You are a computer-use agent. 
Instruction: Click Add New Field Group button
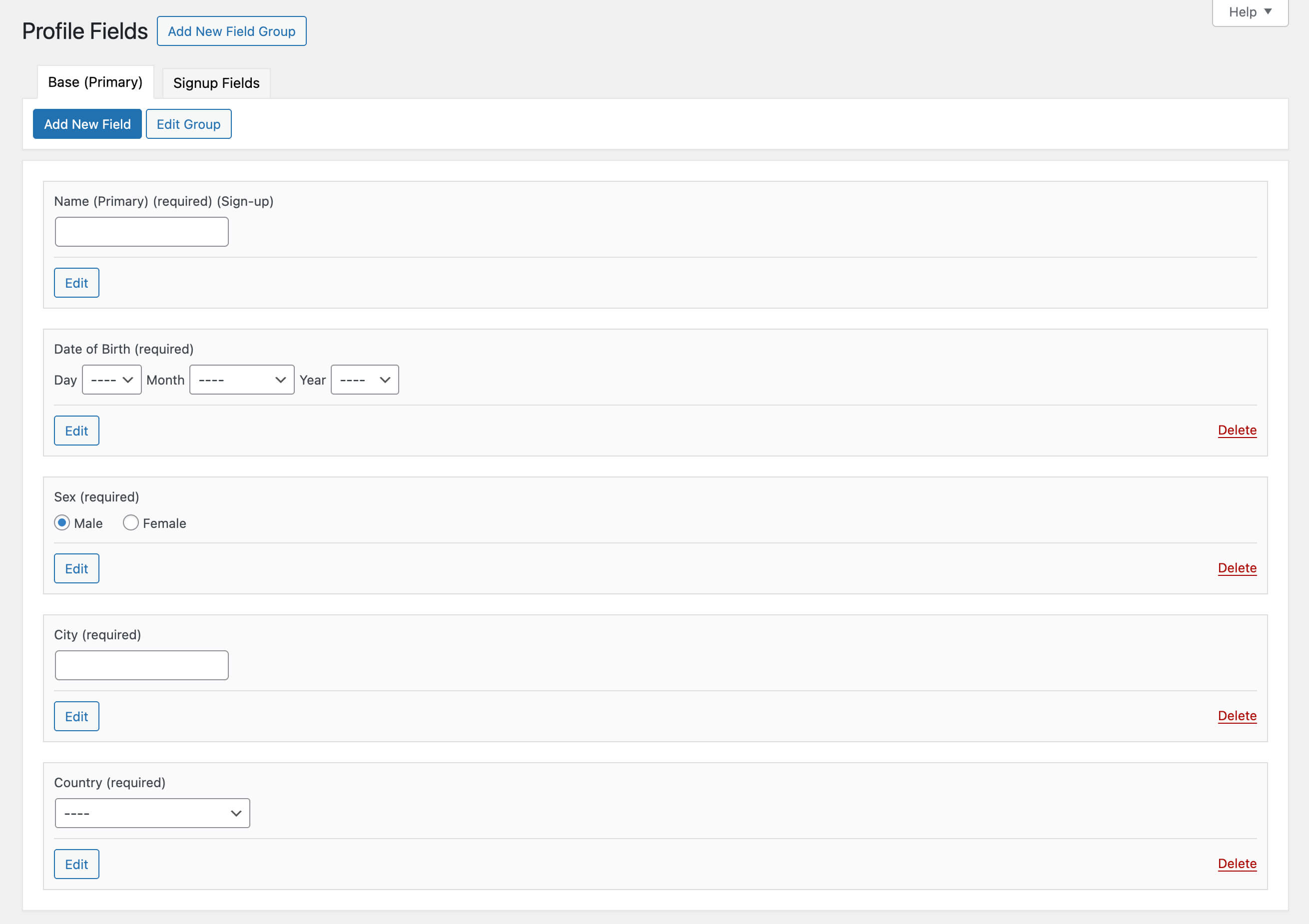[231, 31]
